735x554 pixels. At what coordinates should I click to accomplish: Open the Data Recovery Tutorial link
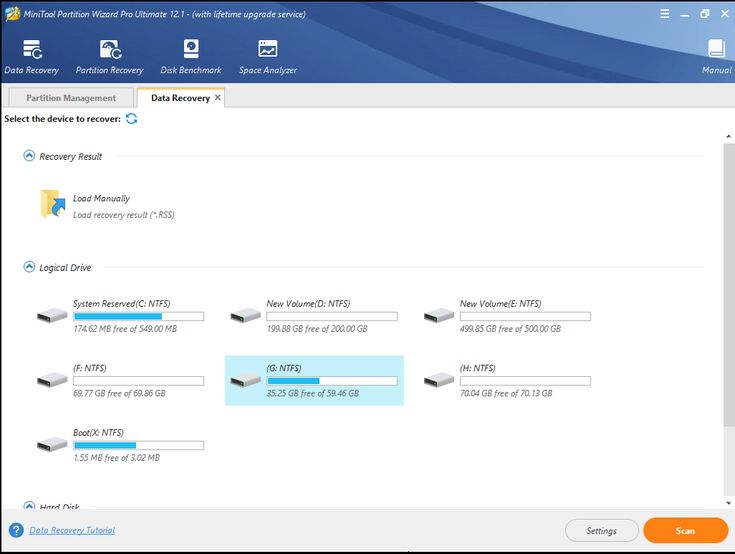point(72,530)
